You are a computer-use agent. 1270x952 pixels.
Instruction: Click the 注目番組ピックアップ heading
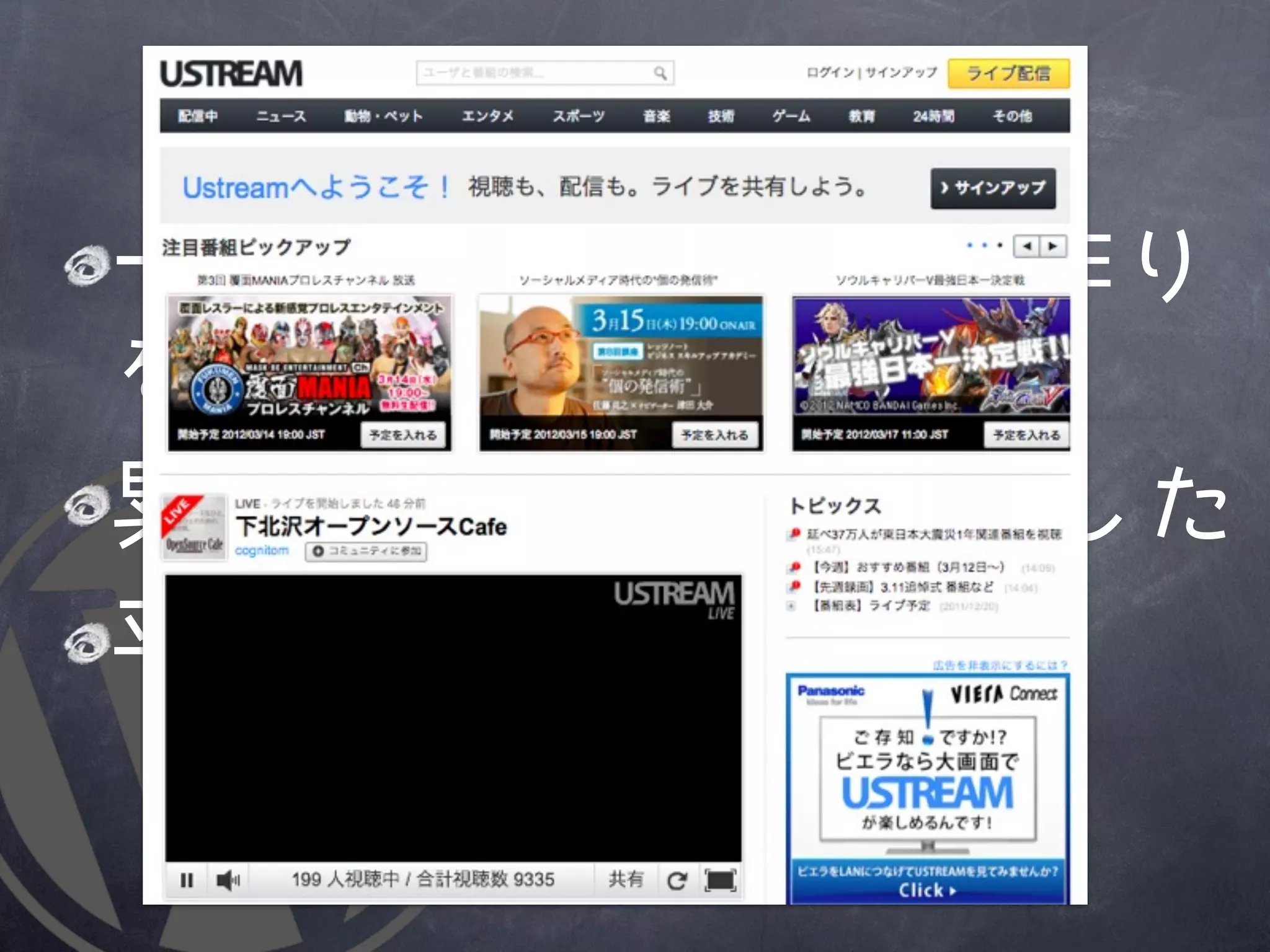pos(256,247)
